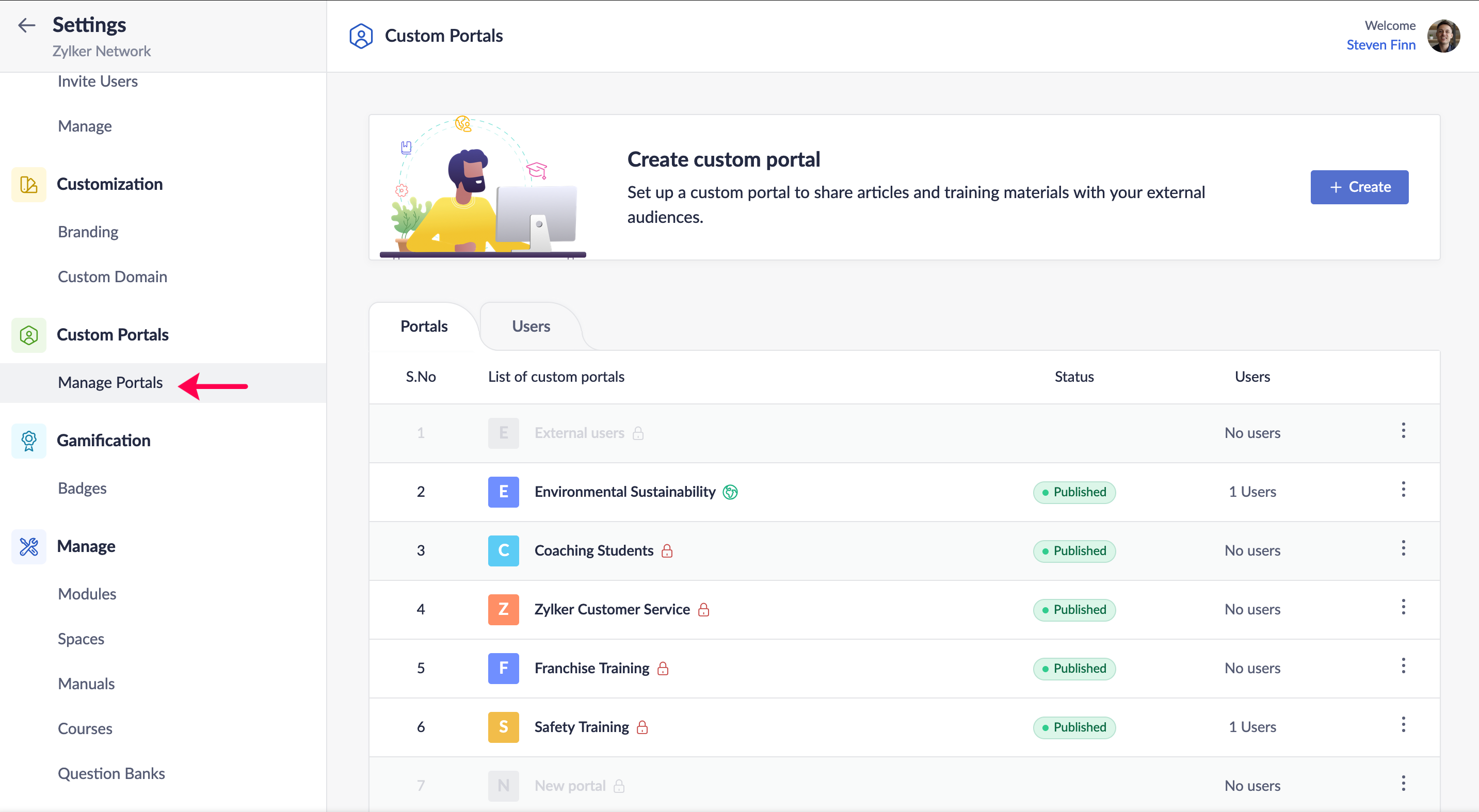Click the Manage tools icon
Image resolution: width=1479 pixels, height=812 pixels.
pos(29,546)
